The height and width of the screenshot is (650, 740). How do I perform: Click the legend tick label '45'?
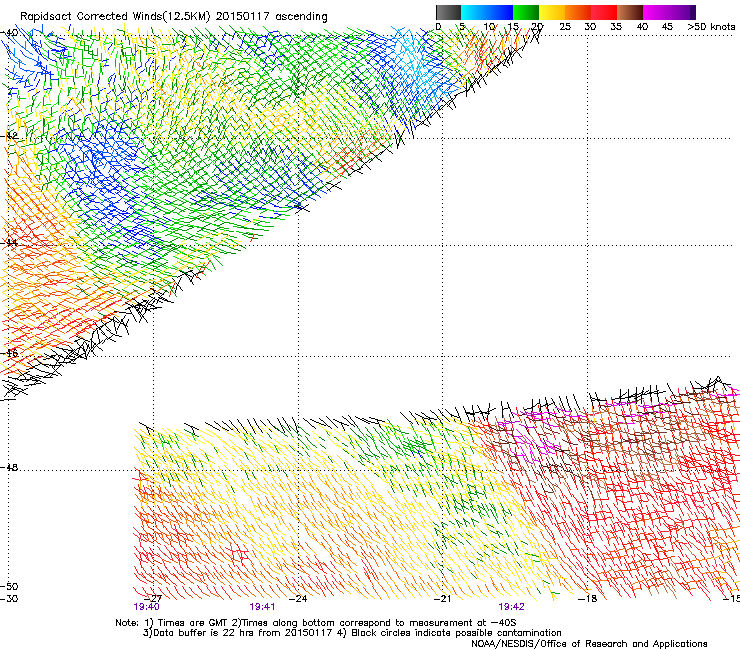click(667, 27)
